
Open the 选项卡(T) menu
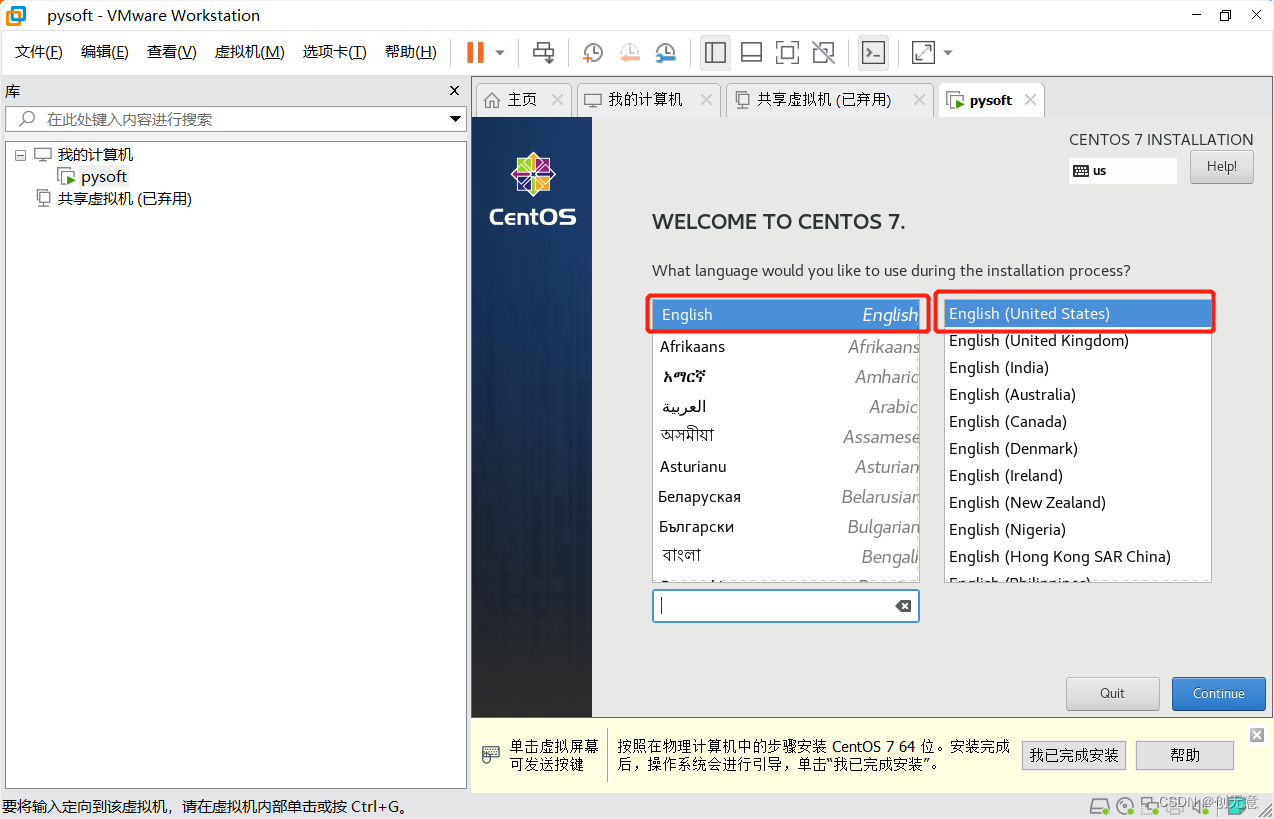[335, 52]
